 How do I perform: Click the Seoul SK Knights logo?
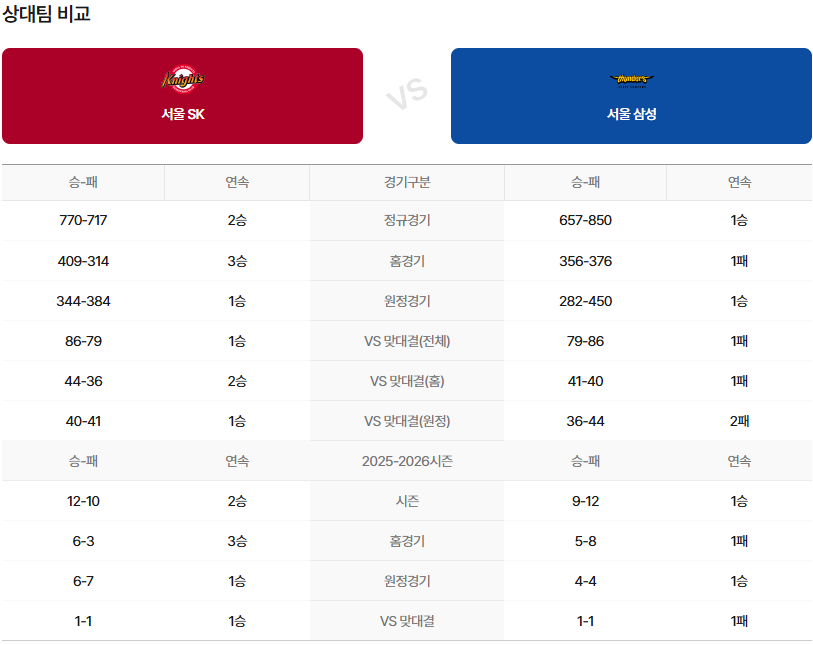coord(183,79)
